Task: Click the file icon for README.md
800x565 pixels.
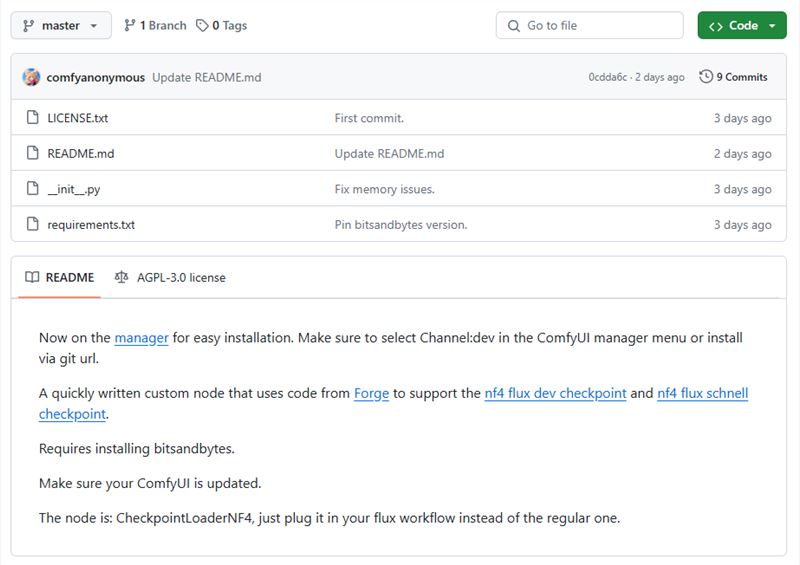Action: (x=33, y=153)
